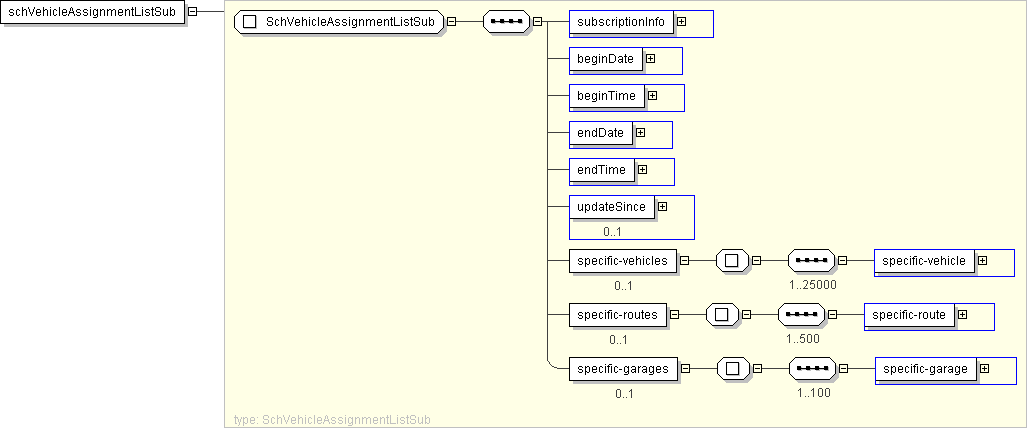Select the sequence compositor after SchVehicleAssignmentListSub
Image resolution: width=1028 pixels, height=429 pixels.
(x=506, y=22)
